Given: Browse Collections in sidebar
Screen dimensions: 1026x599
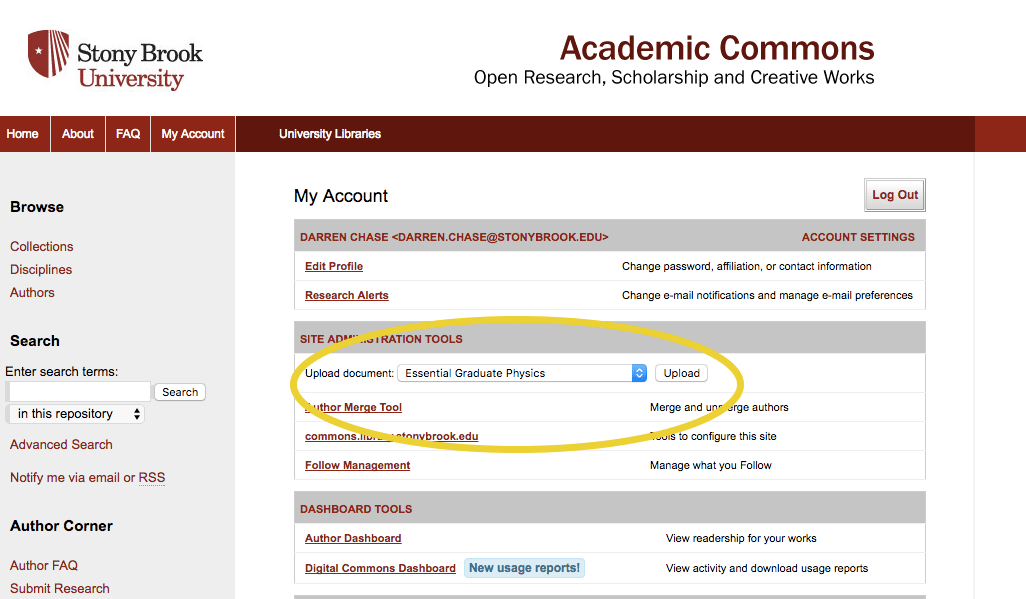Looking at the screenshot, I should (x=41, y=246).
